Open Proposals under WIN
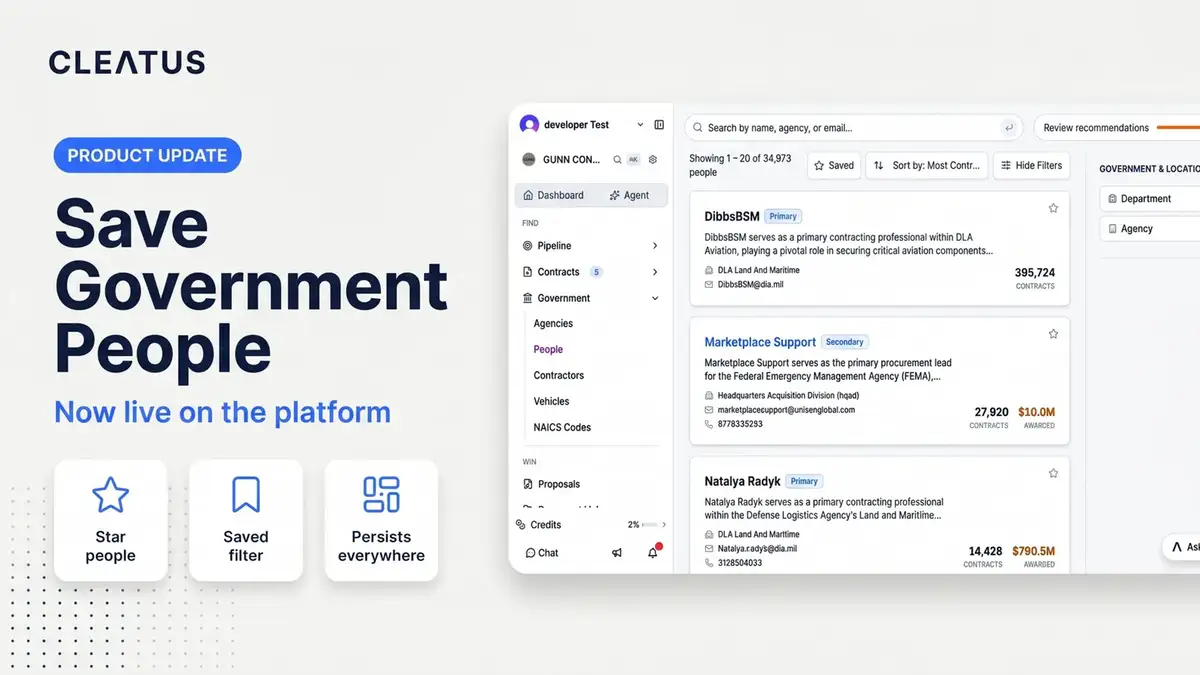Viewport: 1200px width, 675px height. click(558, 484)
